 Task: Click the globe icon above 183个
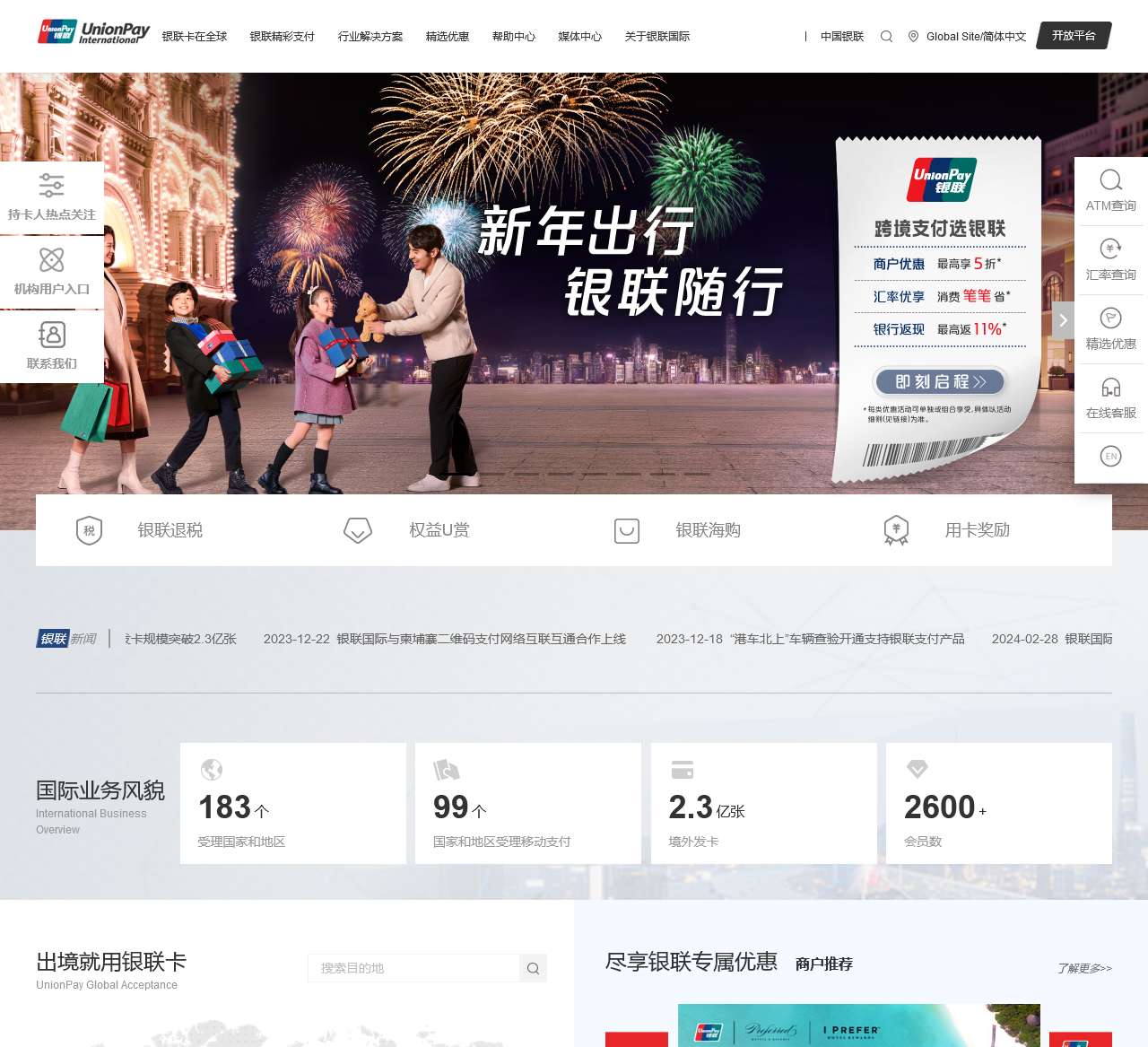click(x=212, y=770)
